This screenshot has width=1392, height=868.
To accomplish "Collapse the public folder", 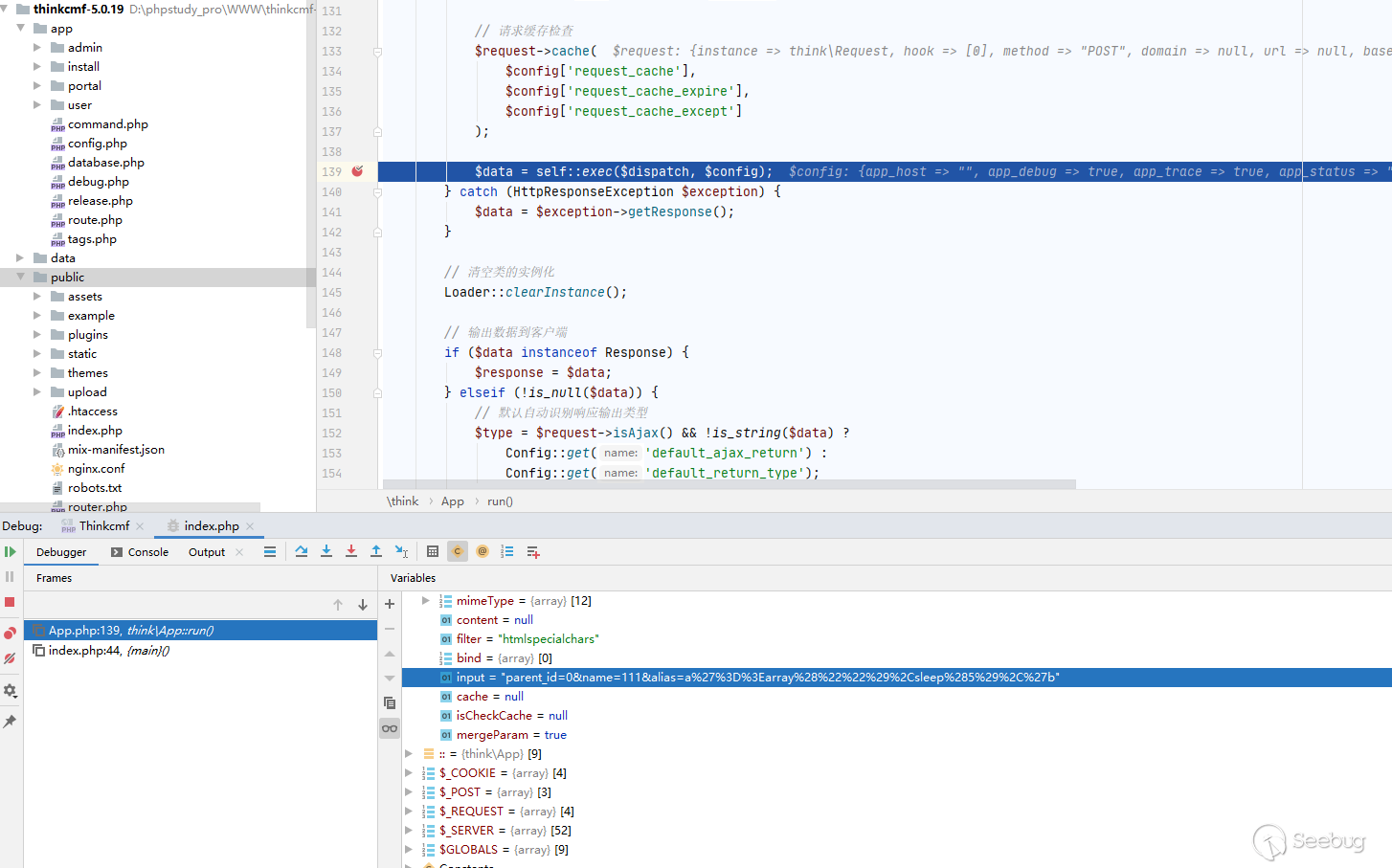I will click(x=20, y=278).
